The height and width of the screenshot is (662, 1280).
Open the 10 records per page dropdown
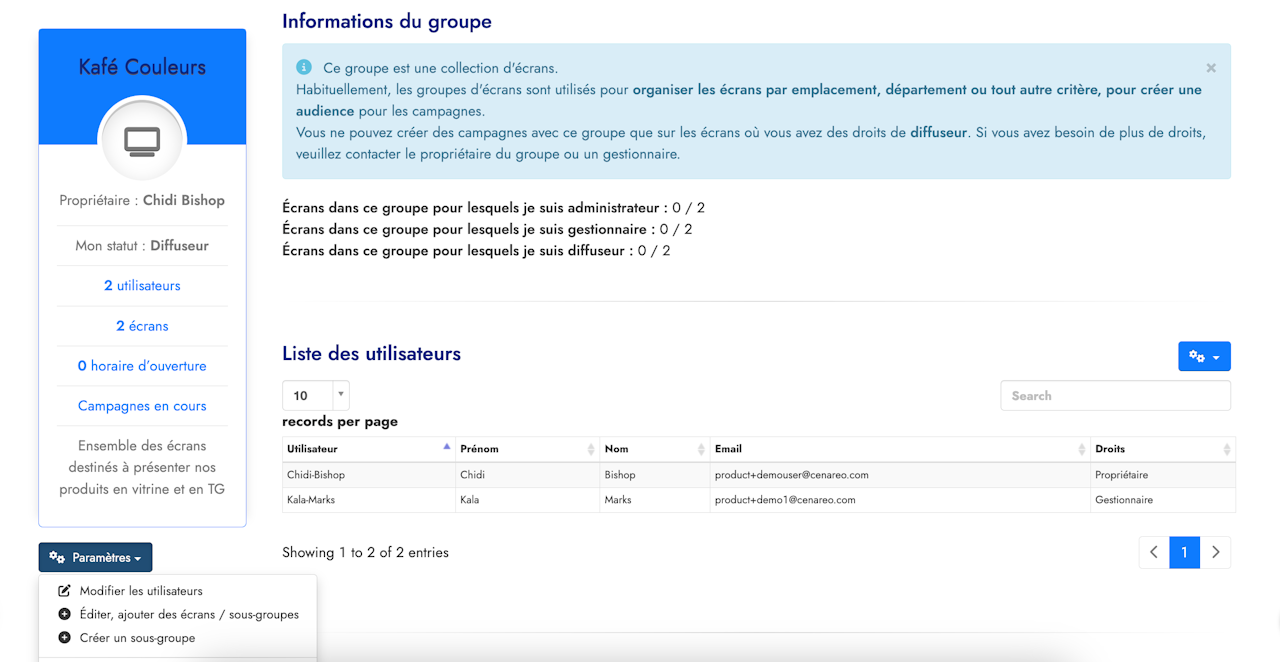click(316, 395)
